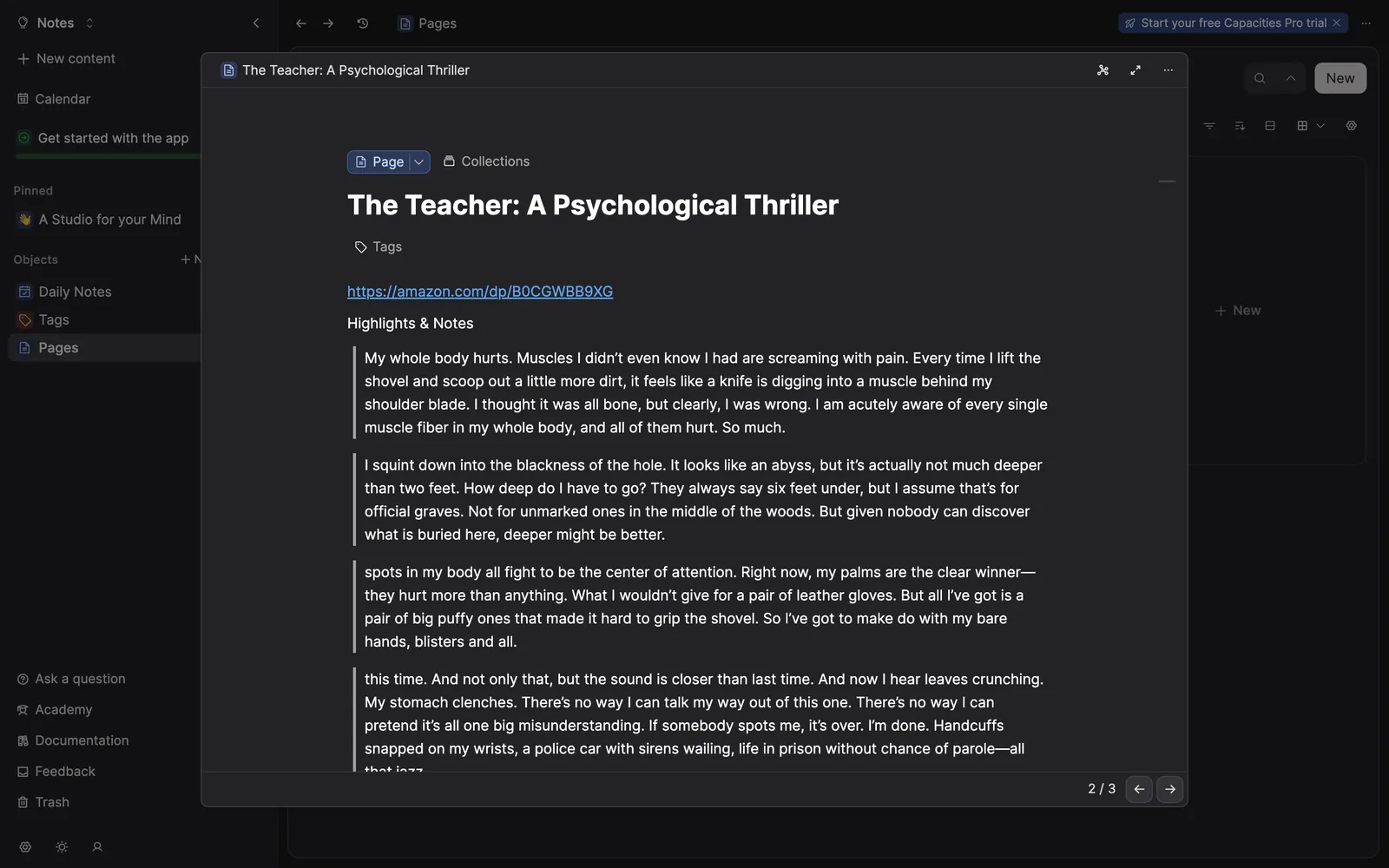Go back with the left arrow

[x=301, y=23]
